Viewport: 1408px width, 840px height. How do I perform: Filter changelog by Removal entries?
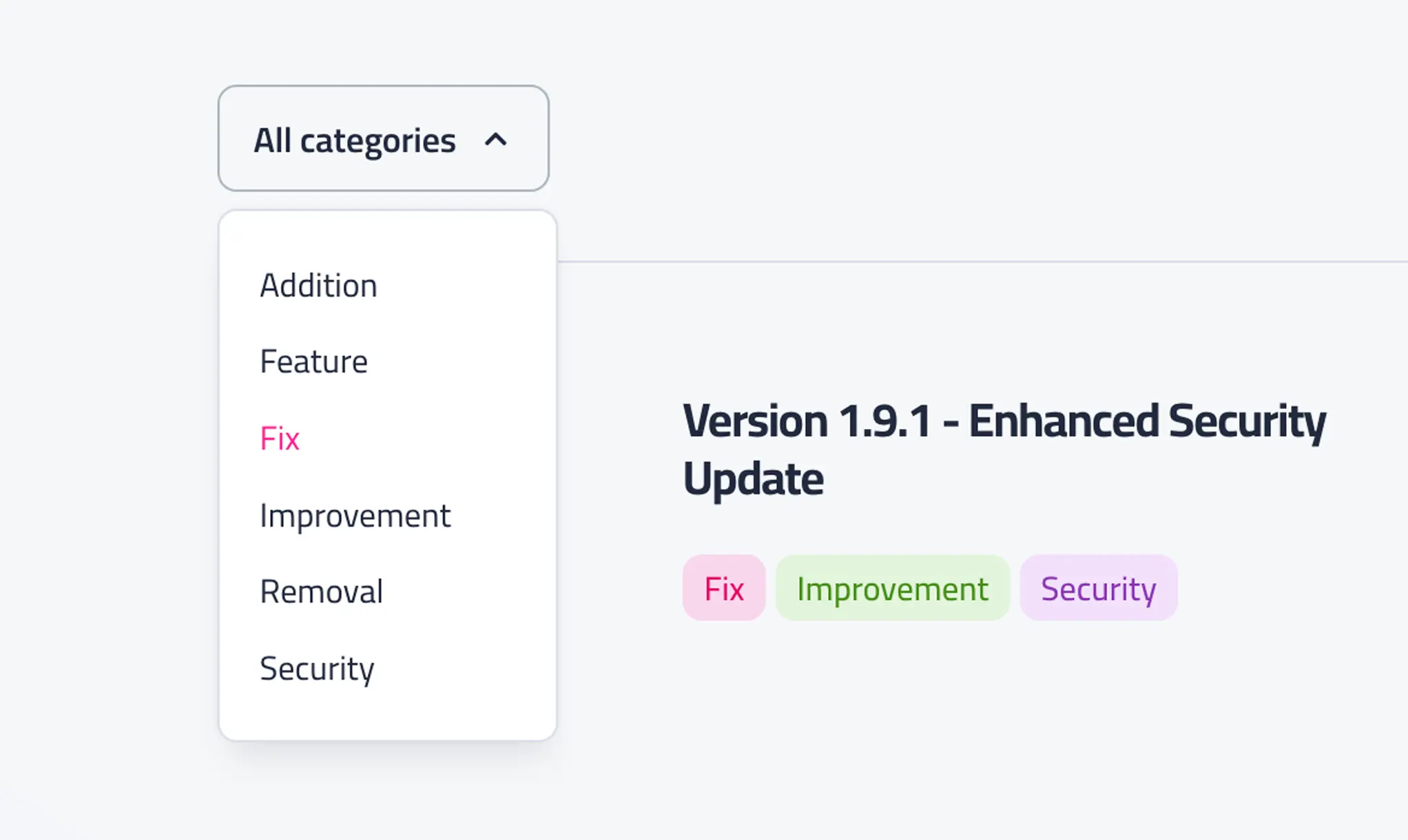coord(321,592)
